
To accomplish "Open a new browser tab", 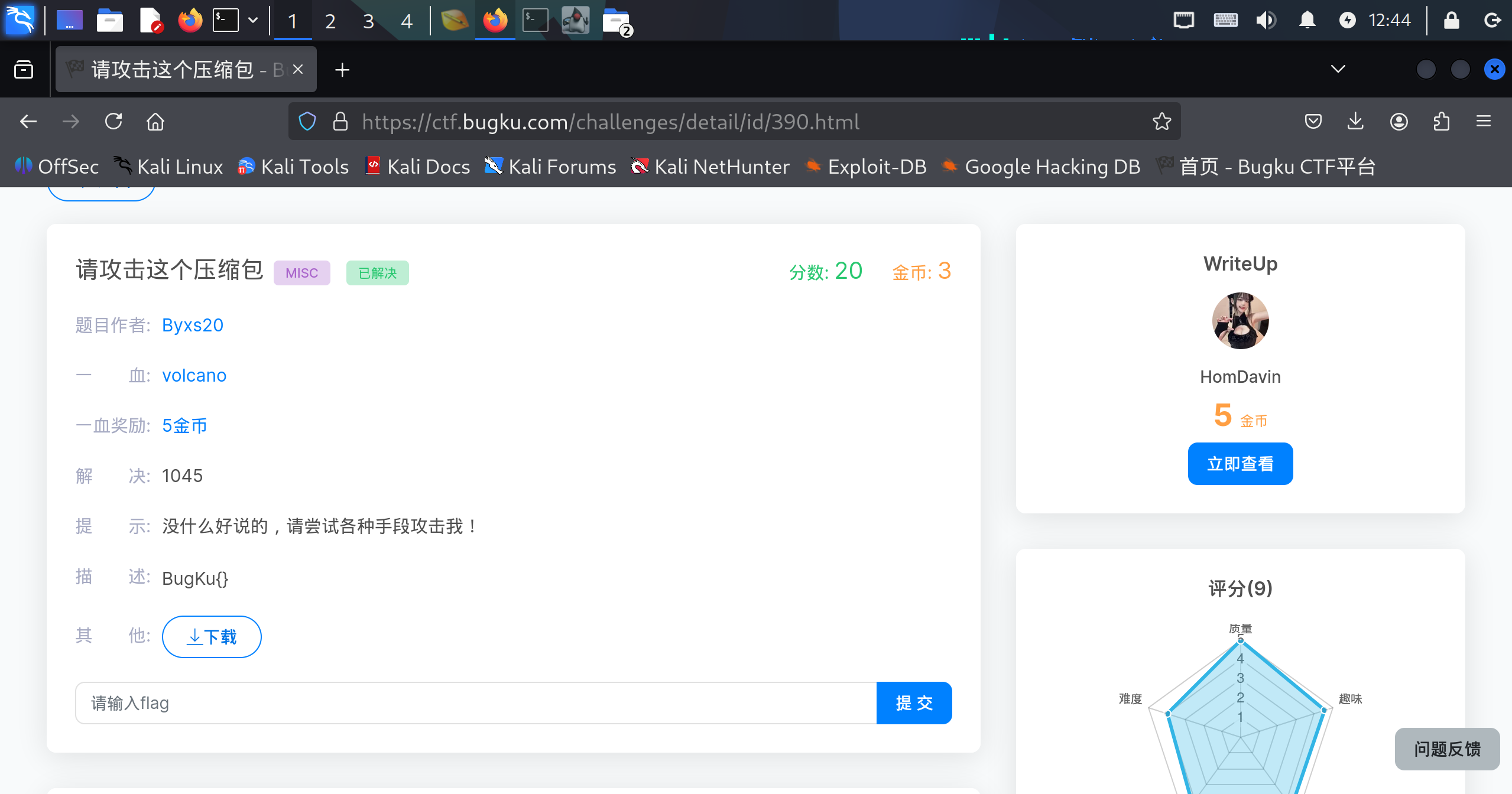I will [342, 70].
